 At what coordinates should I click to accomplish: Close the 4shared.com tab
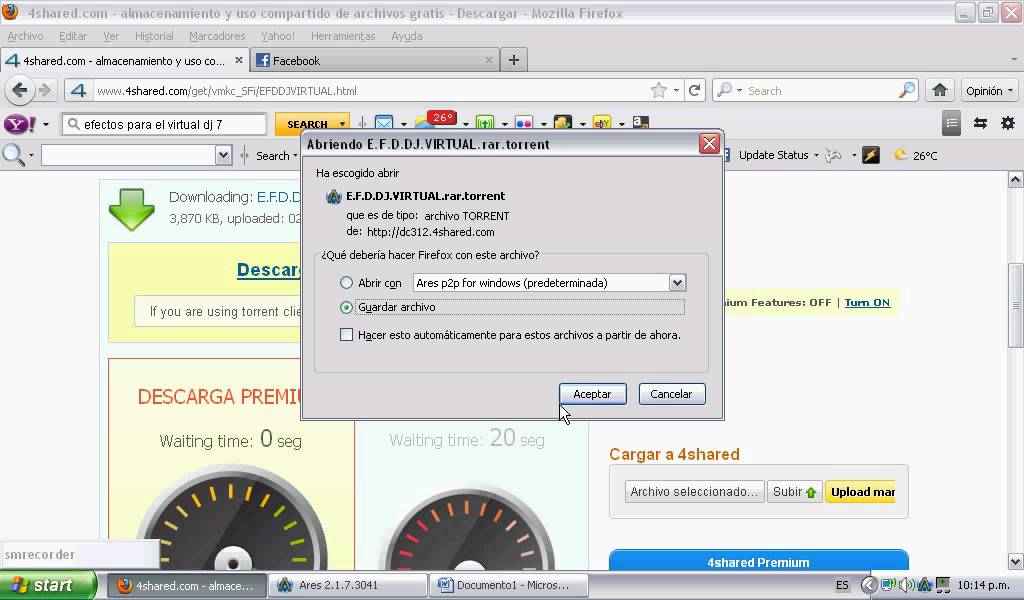(238, 60)
